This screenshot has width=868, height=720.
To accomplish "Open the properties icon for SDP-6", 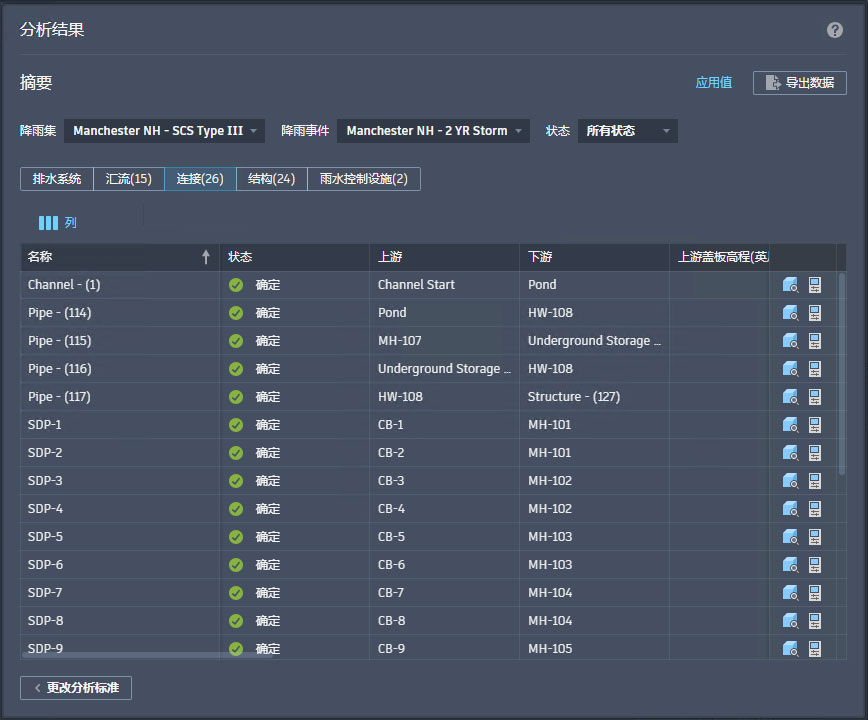I will point(815,565).
